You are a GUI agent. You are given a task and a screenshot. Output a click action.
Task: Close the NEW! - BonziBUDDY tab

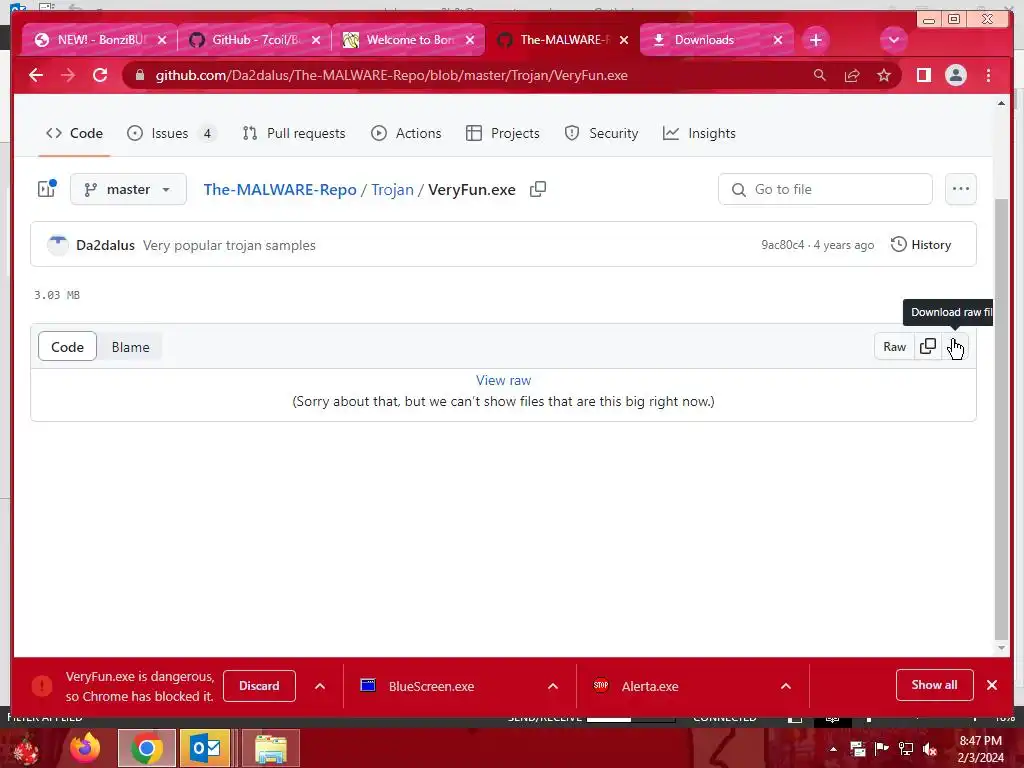pos(162,40)
